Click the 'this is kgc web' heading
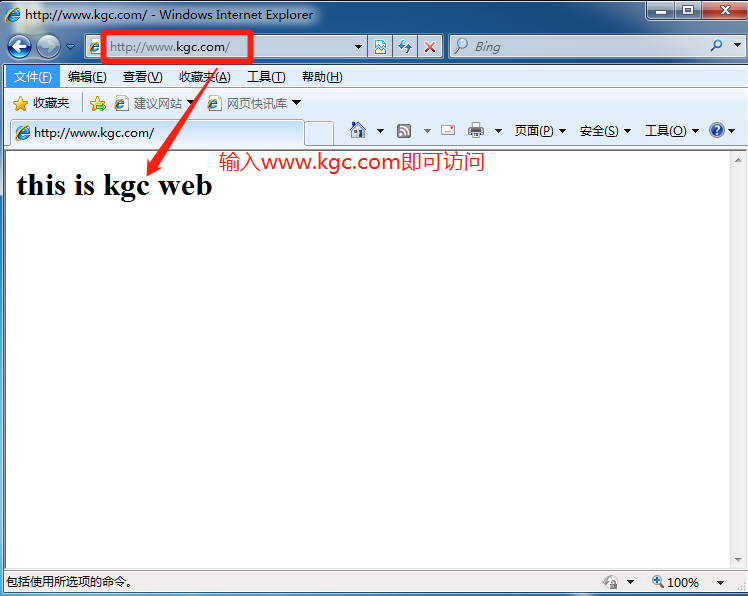The image size is (748, 596). [x=114, y=185]
